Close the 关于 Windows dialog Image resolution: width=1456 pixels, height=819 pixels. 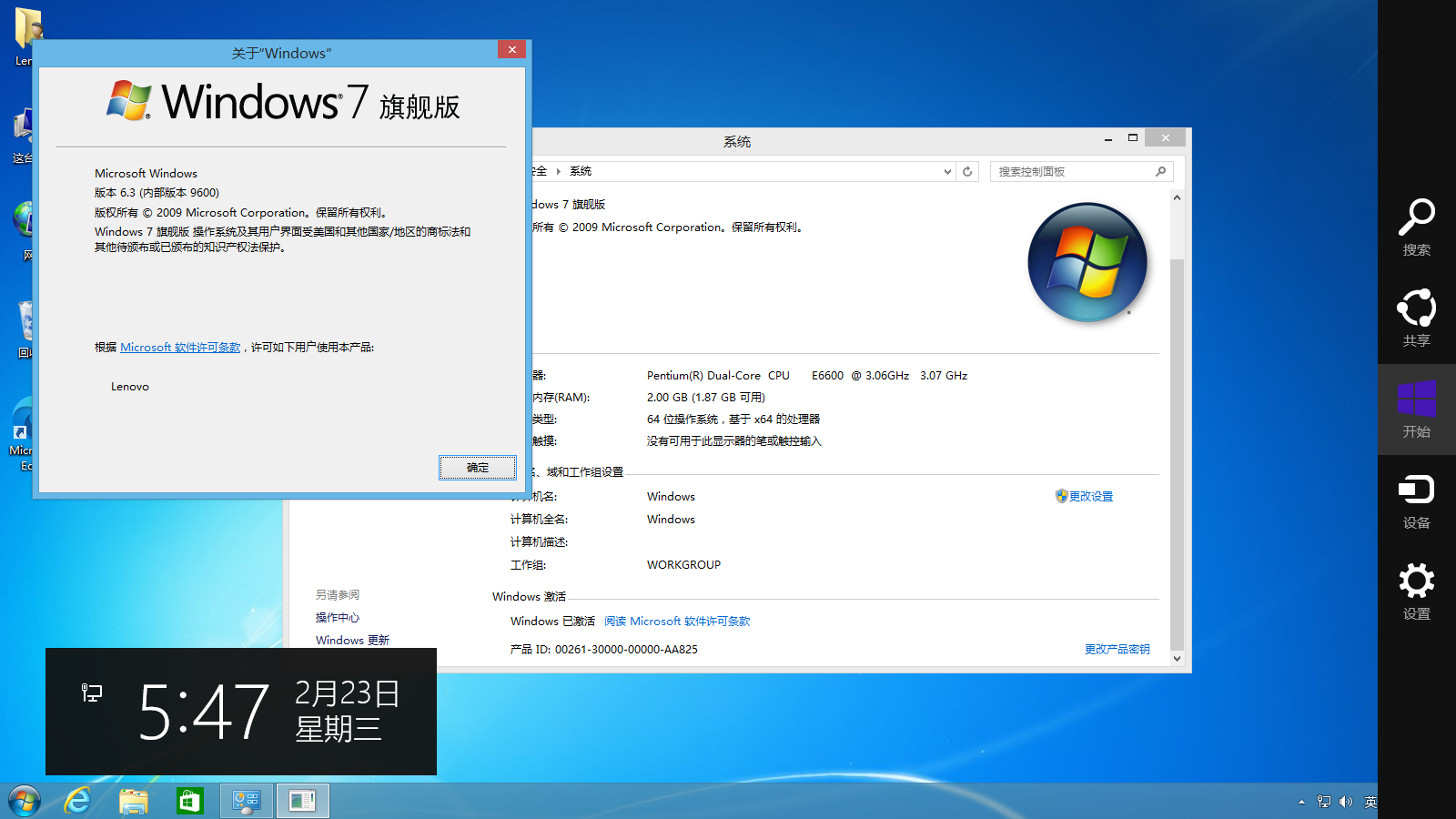pos(512,49)
